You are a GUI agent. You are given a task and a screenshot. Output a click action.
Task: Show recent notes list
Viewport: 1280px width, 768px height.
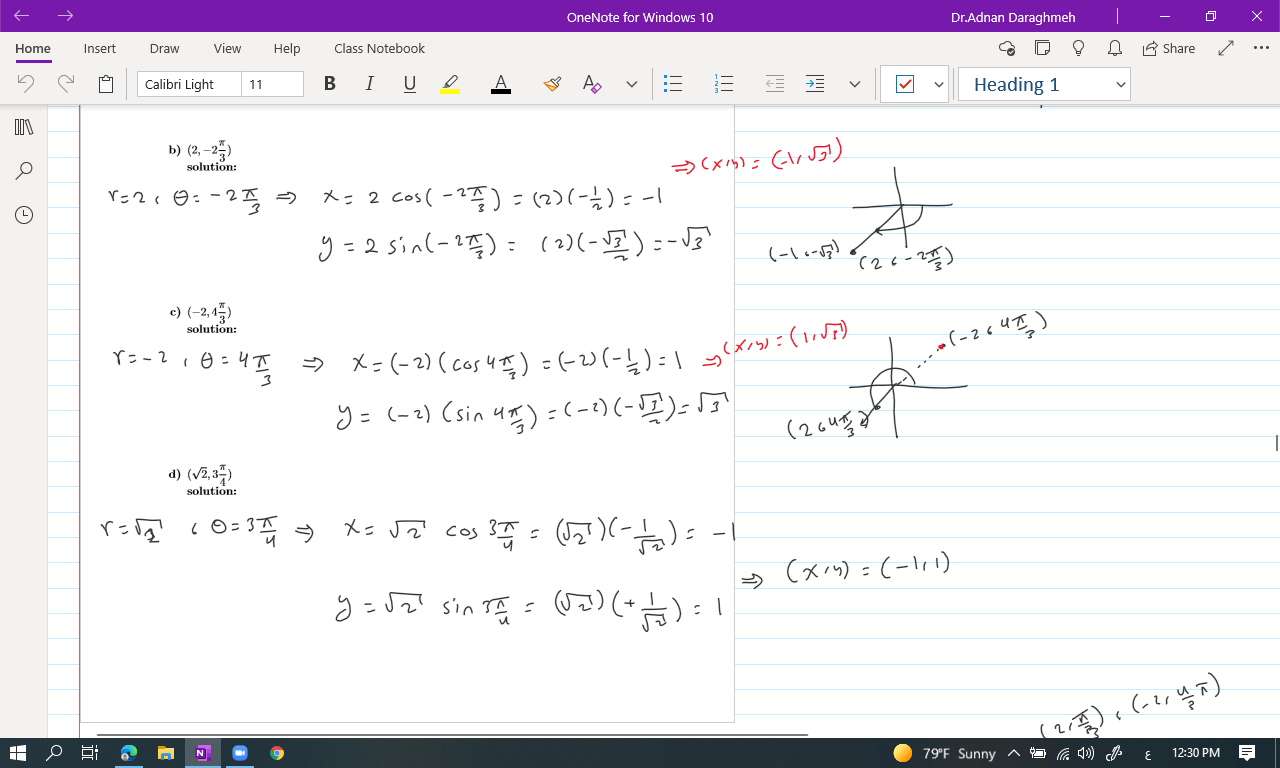pyautogui.click(x=24, y=215)
